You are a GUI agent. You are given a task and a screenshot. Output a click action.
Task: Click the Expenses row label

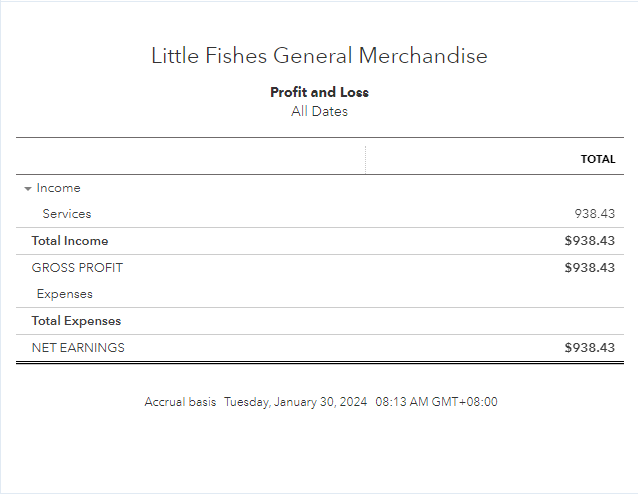[65, 294]
